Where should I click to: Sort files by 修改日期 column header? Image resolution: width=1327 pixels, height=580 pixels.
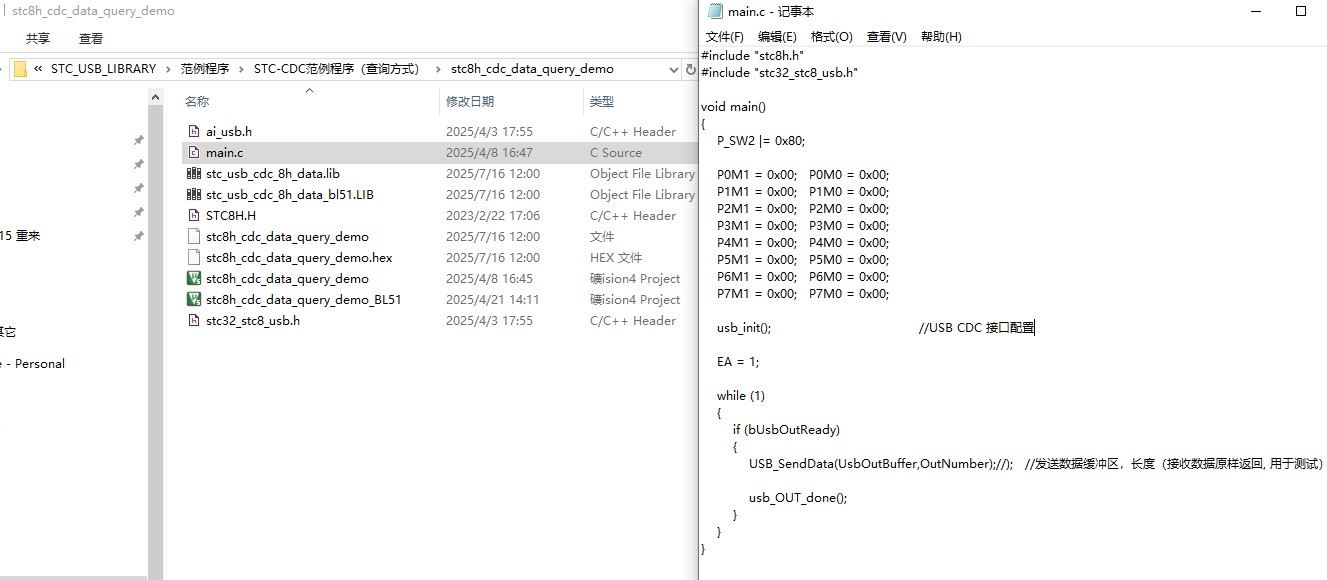pyautogui.click(x=470, y=101)
